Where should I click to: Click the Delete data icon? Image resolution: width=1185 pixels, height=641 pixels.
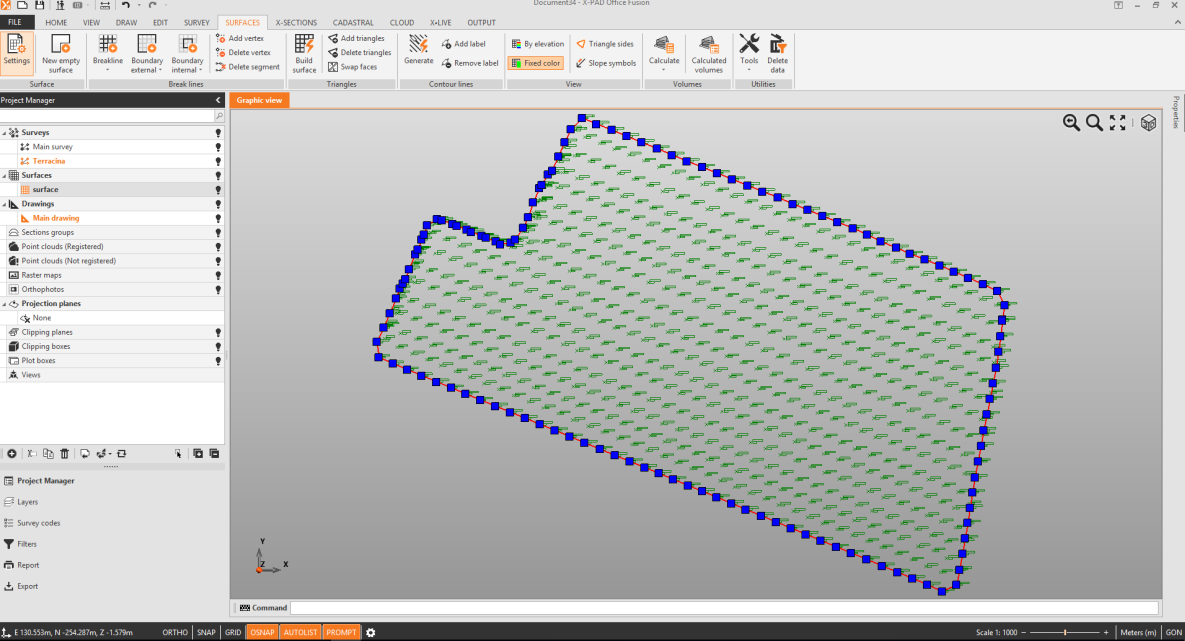777,46
